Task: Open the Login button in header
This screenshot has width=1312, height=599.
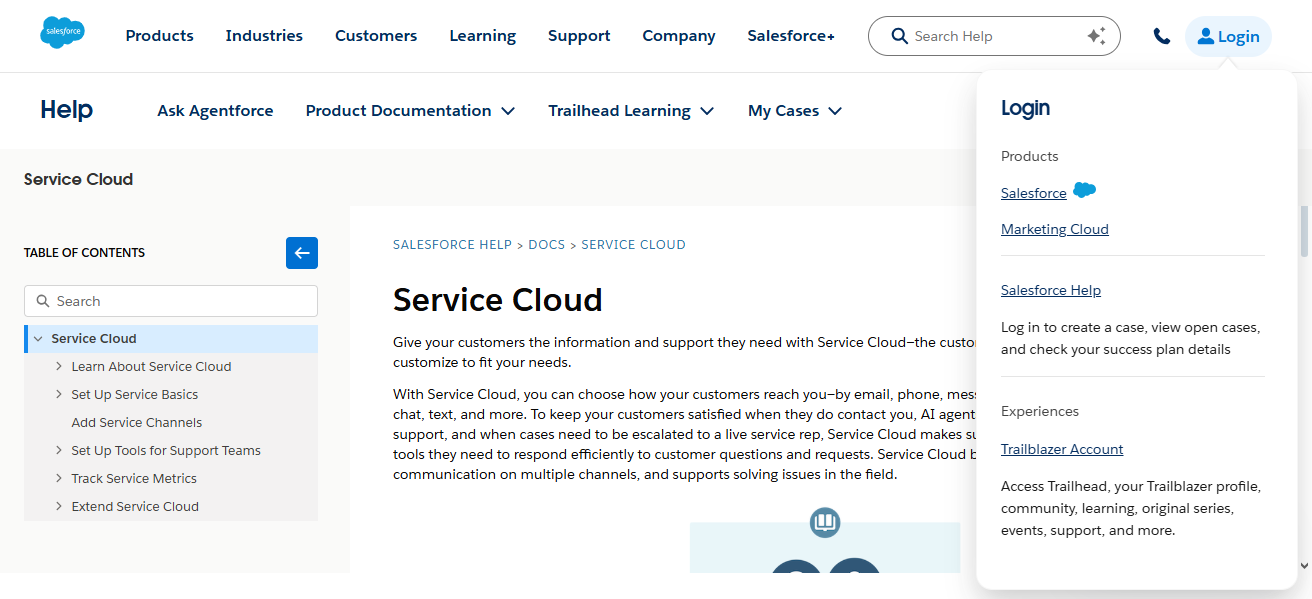Action: (1228, 37)
